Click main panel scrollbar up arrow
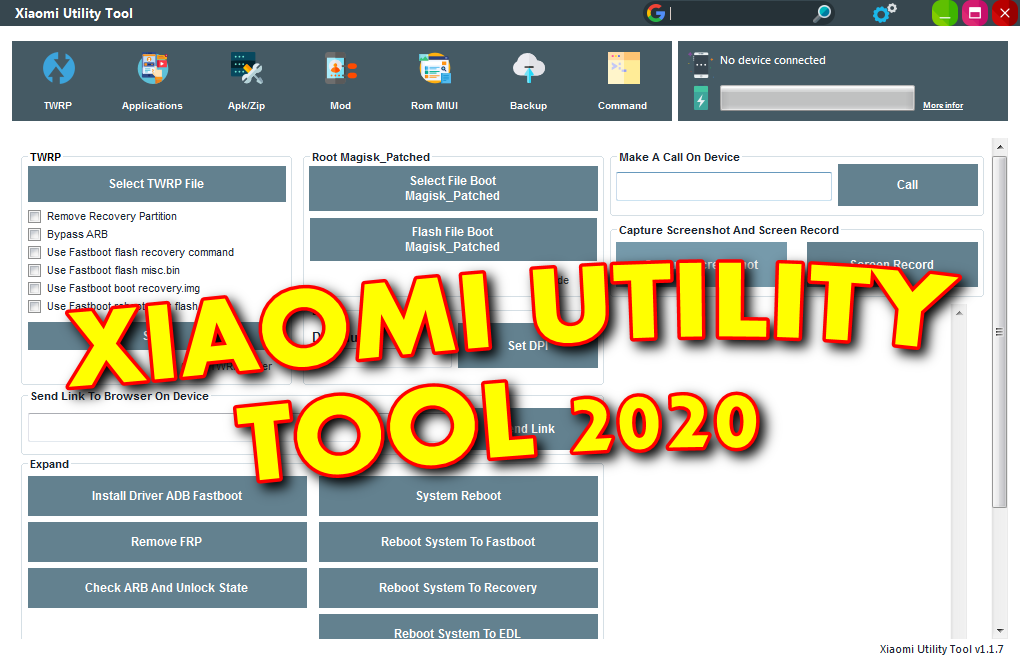Screen dimensions: 1020x661 [1000, 147]
